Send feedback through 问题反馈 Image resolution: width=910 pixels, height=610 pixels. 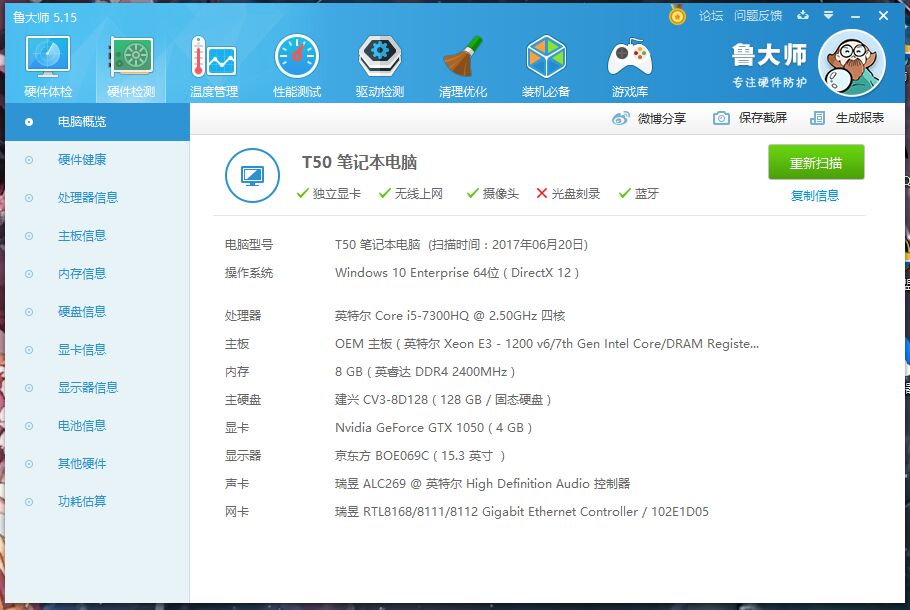756,15
